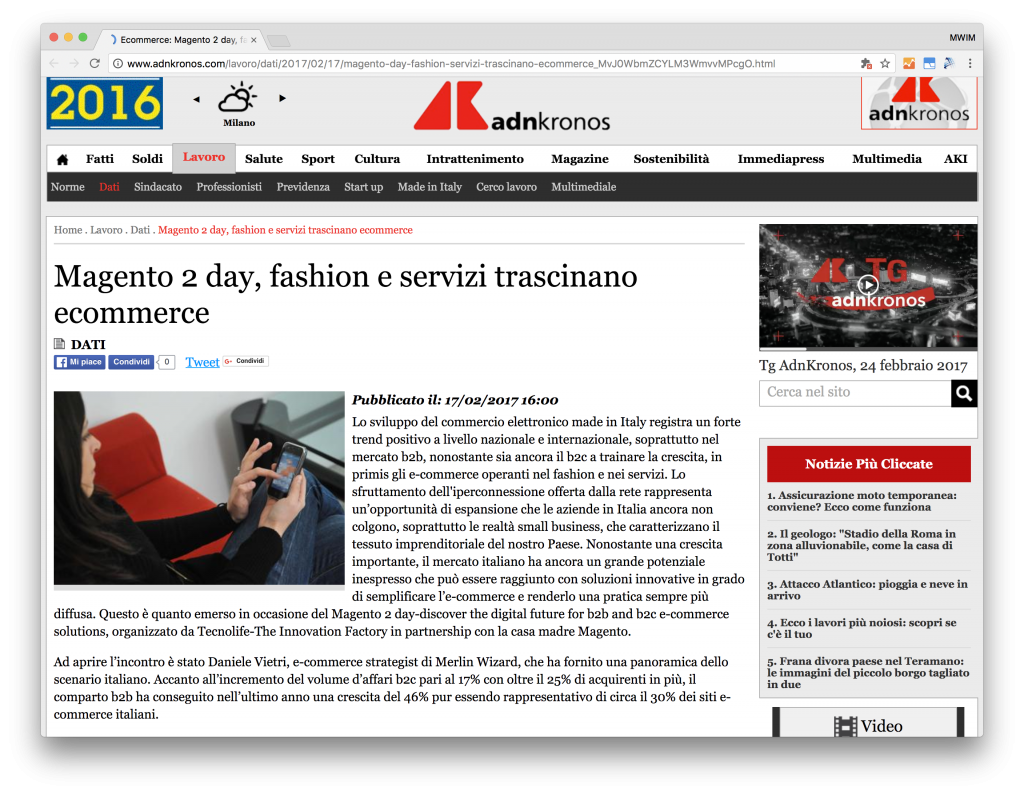Screen dimensions: 1024x795
Task: Click the puzzle-piece extension icon in the address bar
Action: [x=866, y=63]
